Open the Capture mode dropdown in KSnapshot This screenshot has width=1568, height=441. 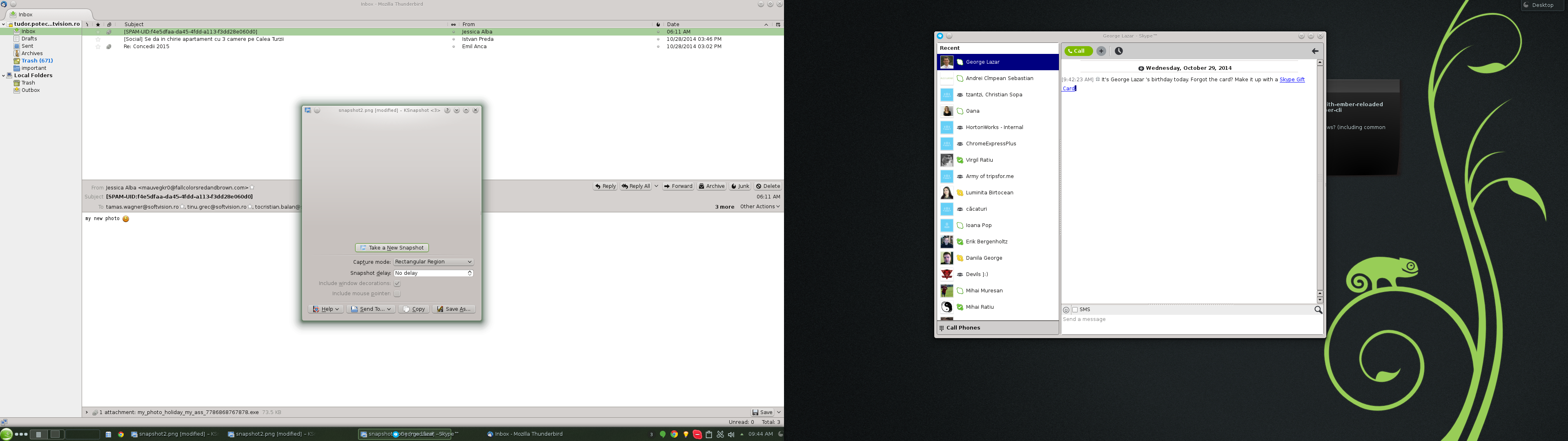click(433, 262)
